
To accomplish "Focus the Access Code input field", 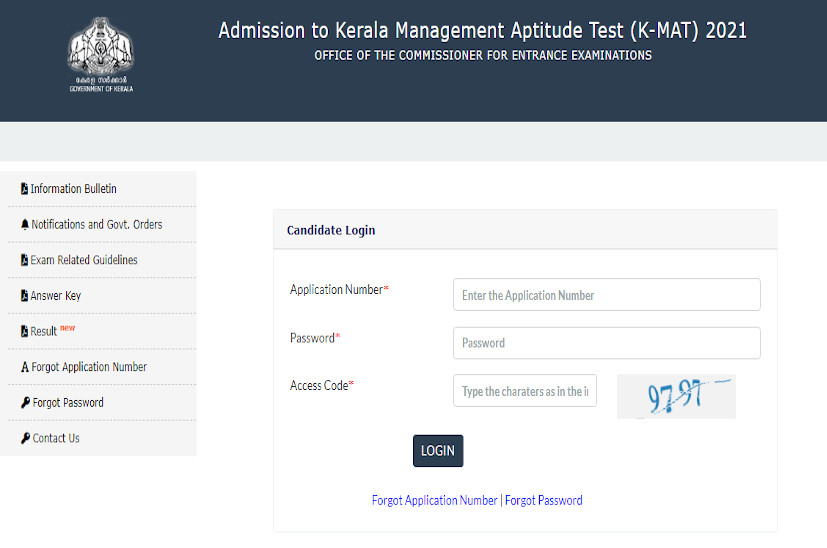I will tap(525, 390).
